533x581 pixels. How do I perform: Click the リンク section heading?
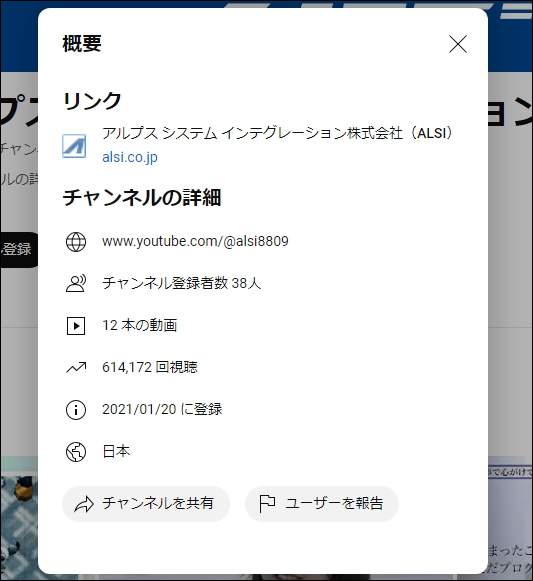click(92, 101)
